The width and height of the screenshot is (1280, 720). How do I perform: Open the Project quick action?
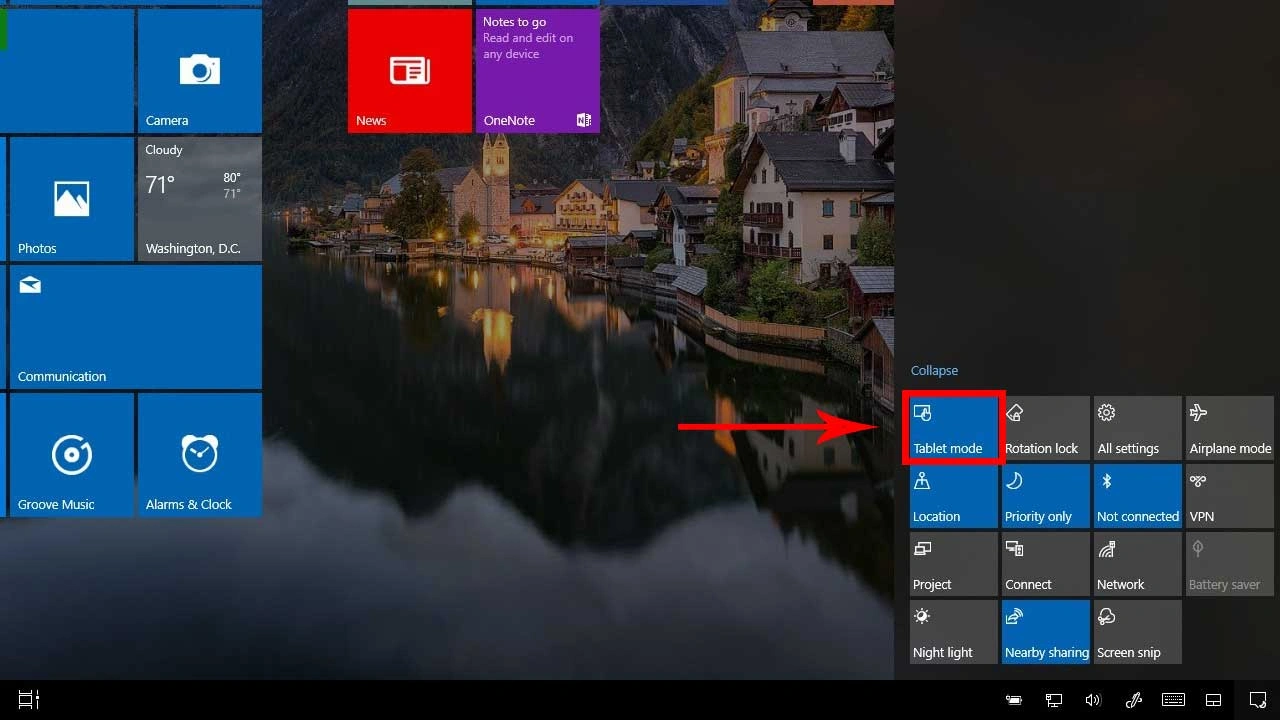[x=953, y=563]
